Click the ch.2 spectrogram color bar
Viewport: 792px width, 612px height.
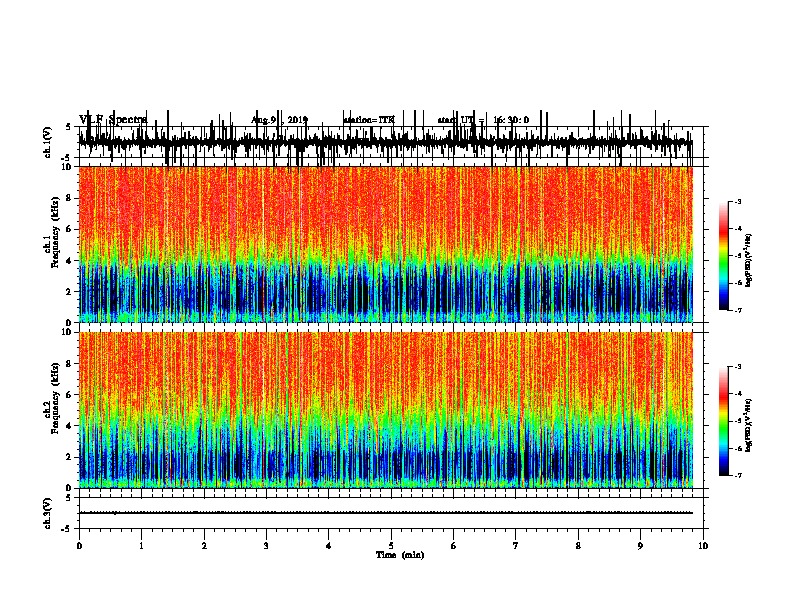[724, 421]
